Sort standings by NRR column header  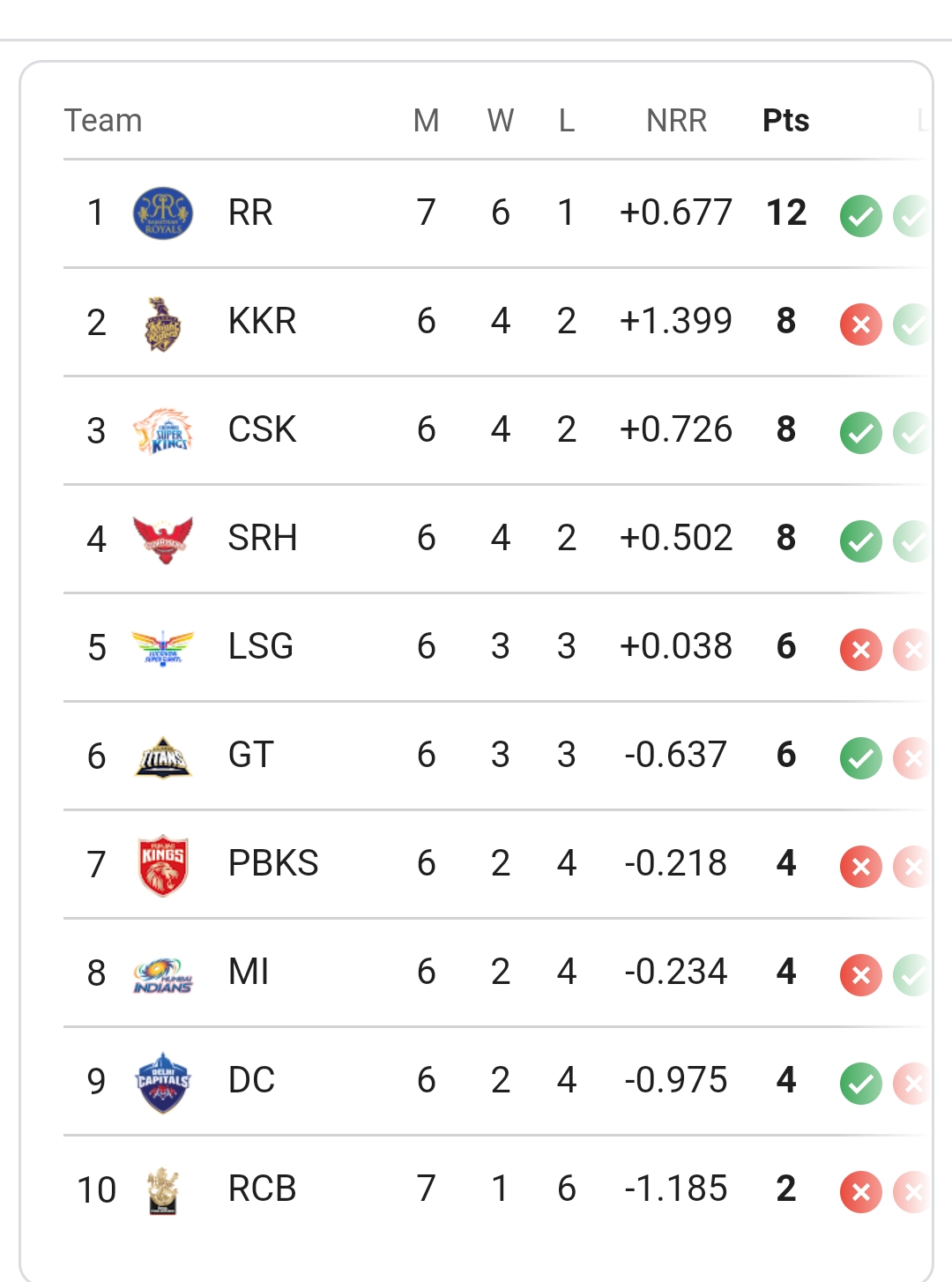[676, 121]
